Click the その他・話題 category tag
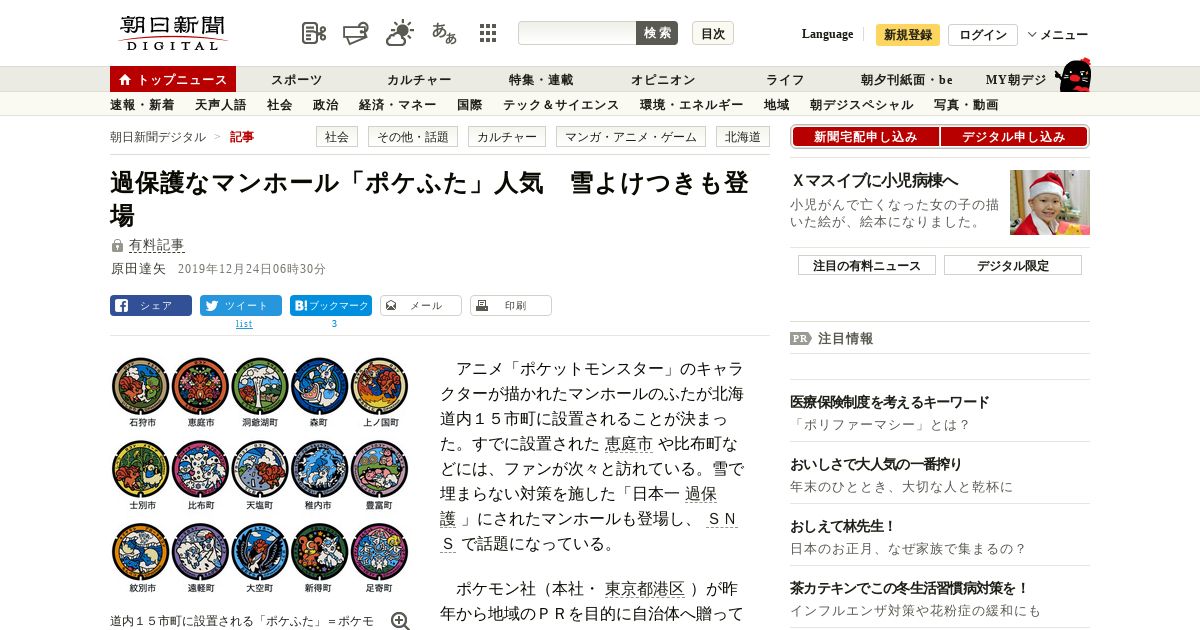 click(x=413, y=137)
